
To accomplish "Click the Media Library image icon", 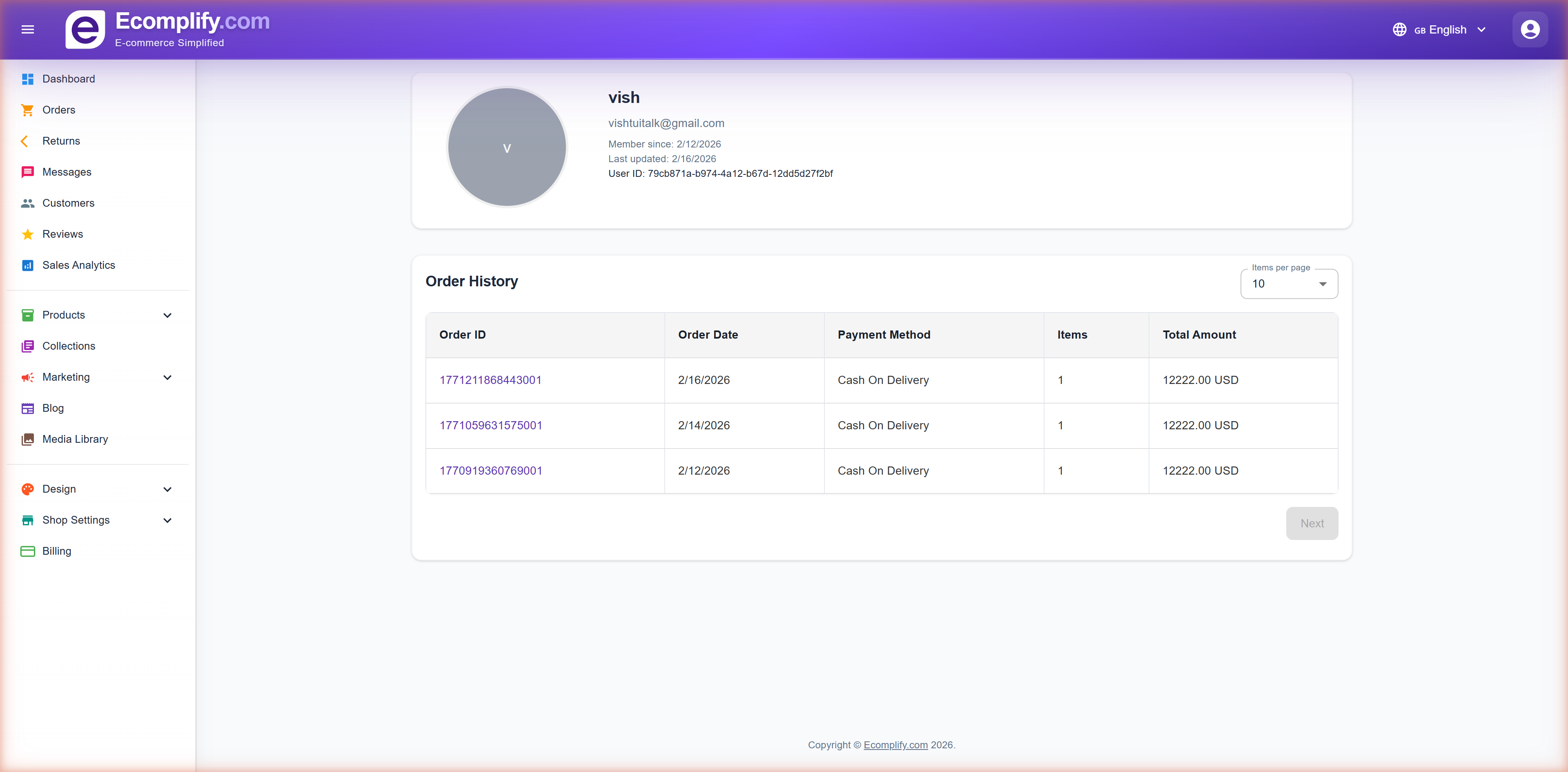I will pyautogui.click(x=27, y=440).
